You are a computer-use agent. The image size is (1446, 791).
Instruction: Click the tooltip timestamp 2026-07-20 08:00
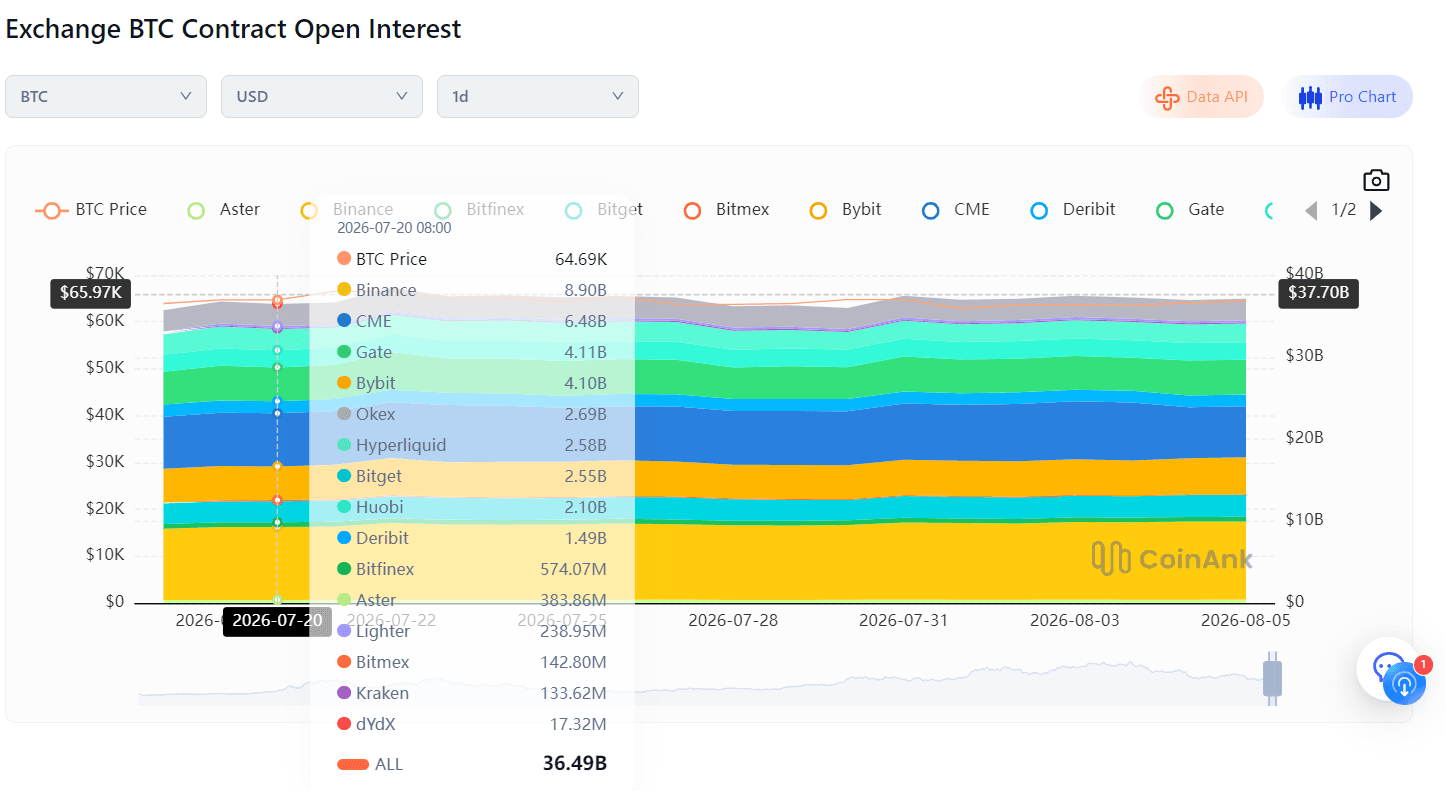(394, 228)
